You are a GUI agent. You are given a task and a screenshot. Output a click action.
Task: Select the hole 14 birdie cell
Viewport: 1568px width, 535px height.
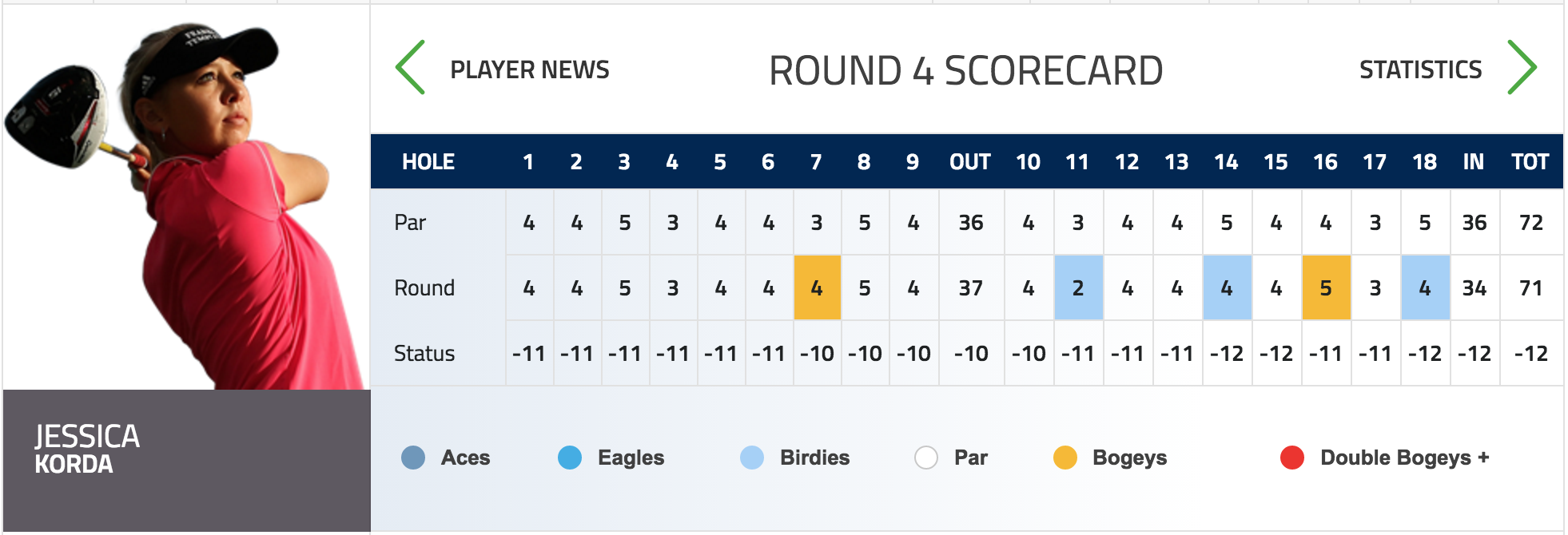tap(1227, 287)
